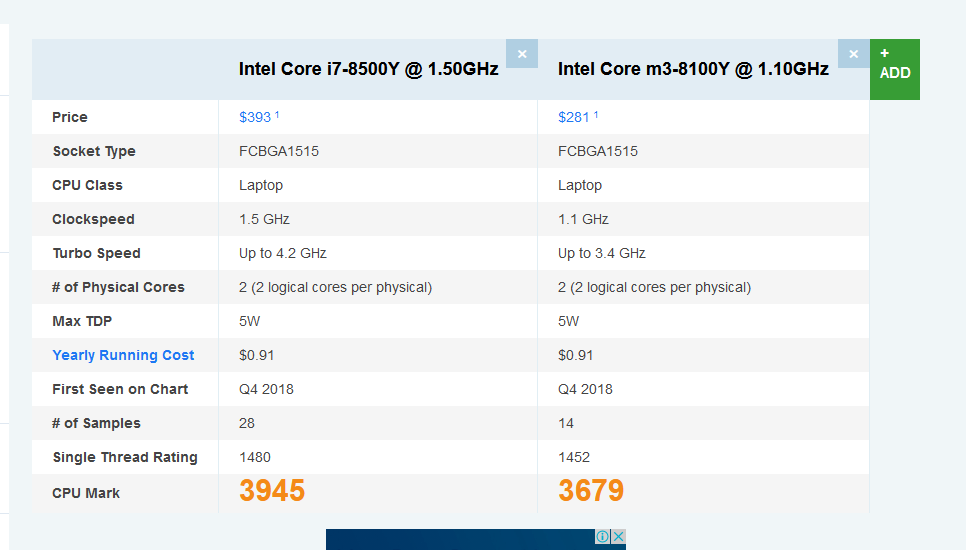Image resolution: width=966 pixels, height=550 pixels.
Task: Open the $393 price link
Action: pyautogui.click(x=255, y=117)
